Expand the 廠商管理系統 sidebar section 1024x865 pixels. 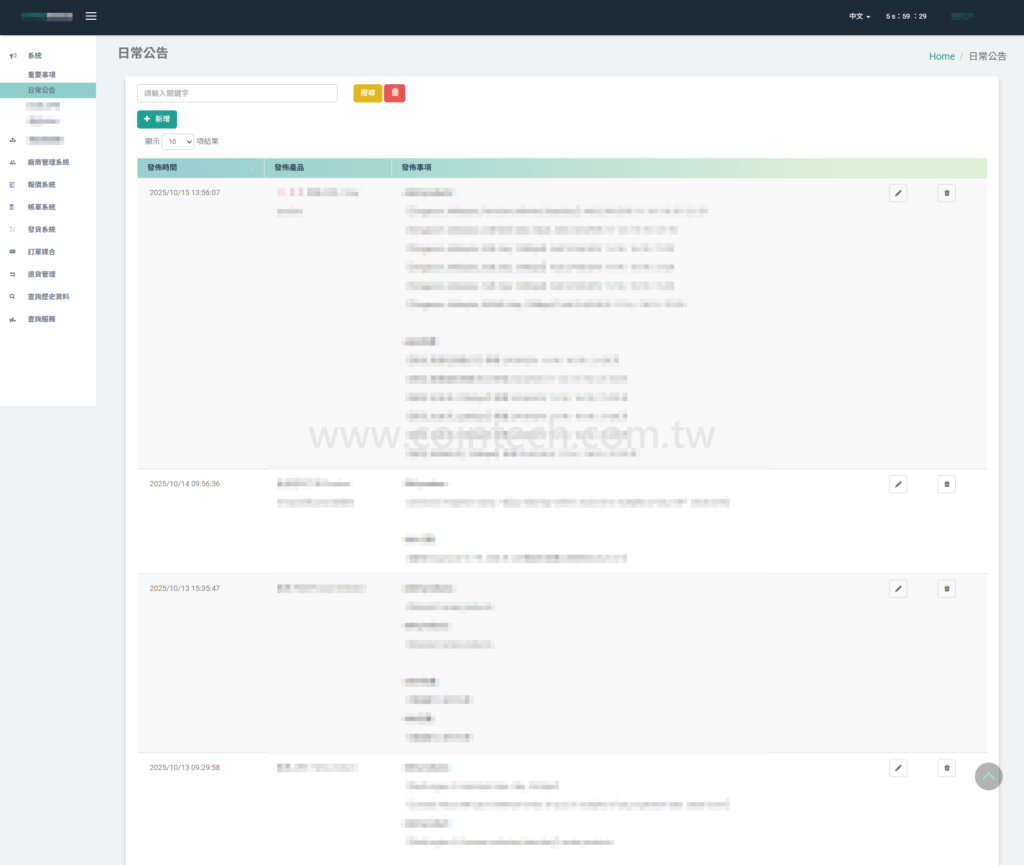coord(48,162)
